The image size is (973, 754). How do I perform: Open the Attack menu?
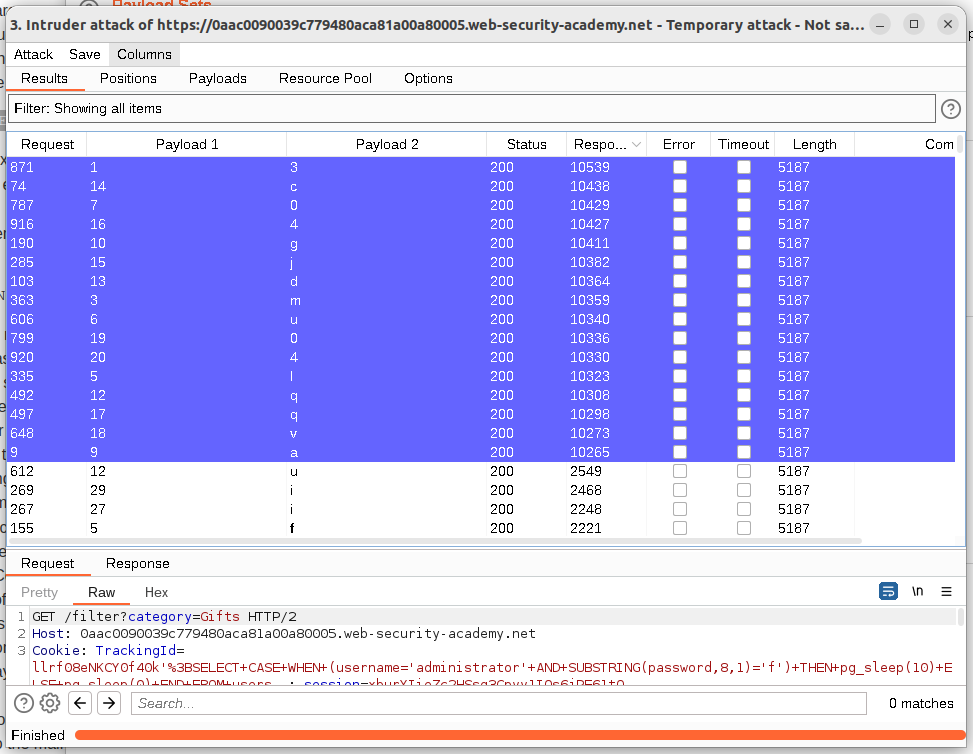click(x=34, y=55)
